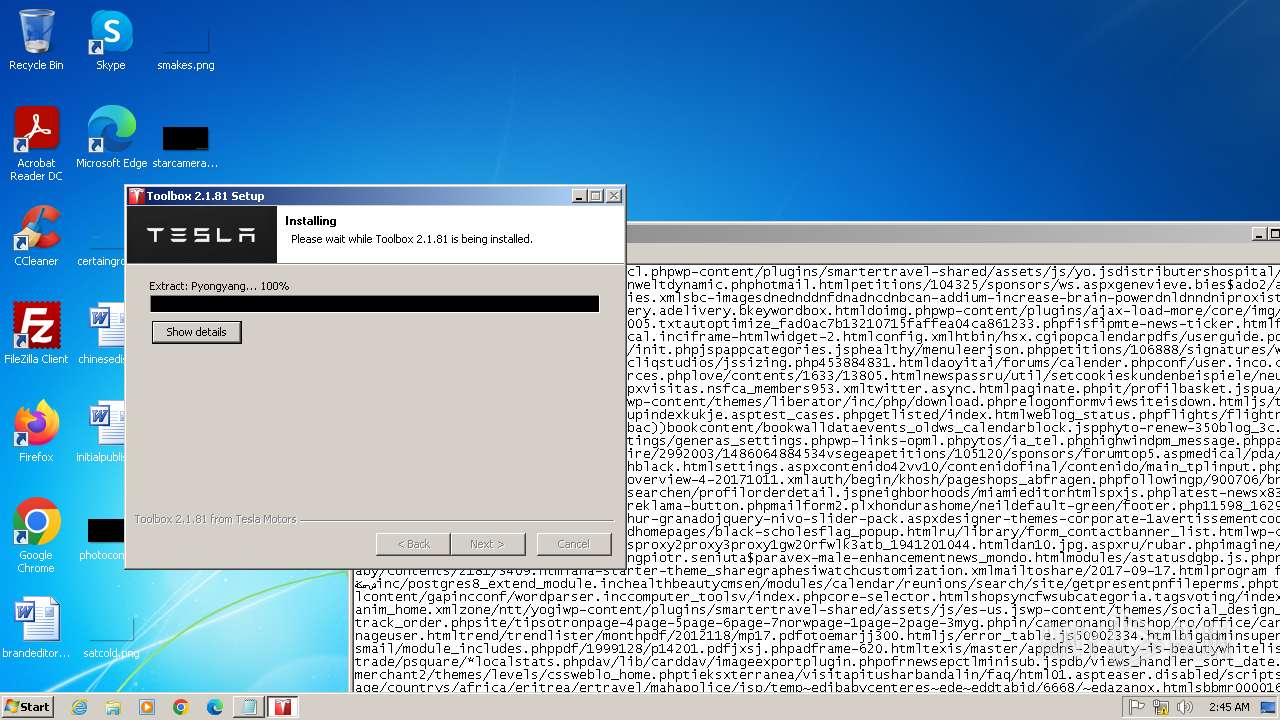
Task: Open Chrome from the taskbar
Action: (181, 707)
